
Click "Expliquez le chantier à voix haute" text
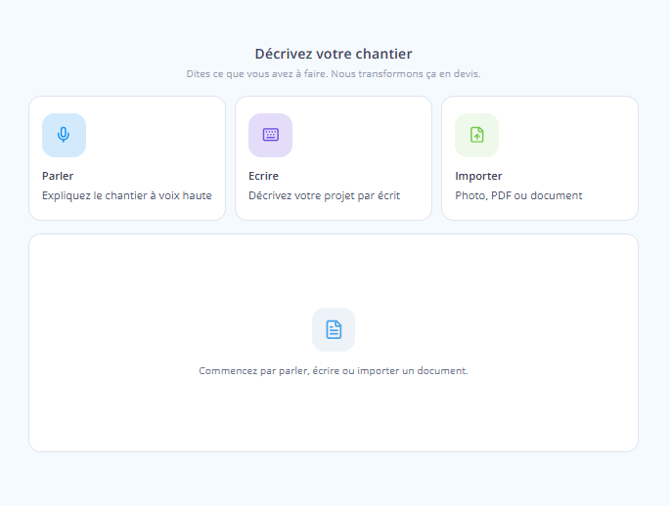(127, 196)
